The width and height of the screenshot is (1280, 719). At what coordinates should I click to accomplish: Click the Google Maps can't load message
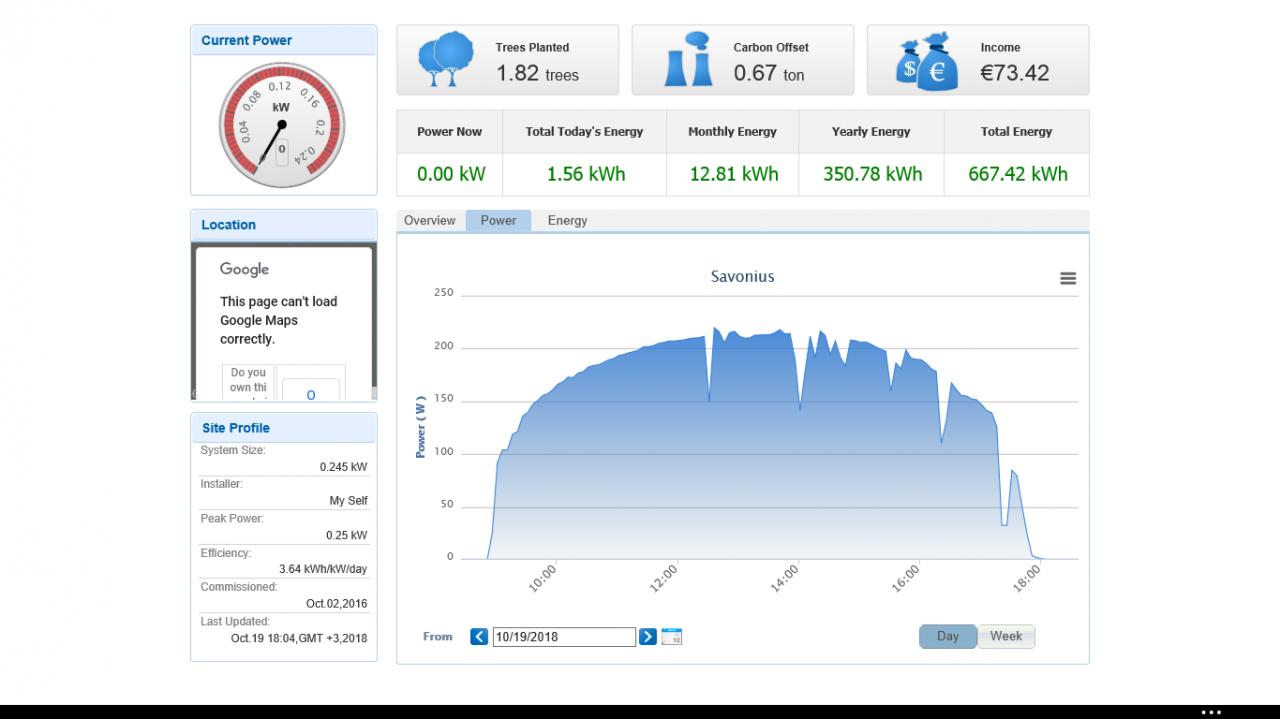tap(279, 320)
